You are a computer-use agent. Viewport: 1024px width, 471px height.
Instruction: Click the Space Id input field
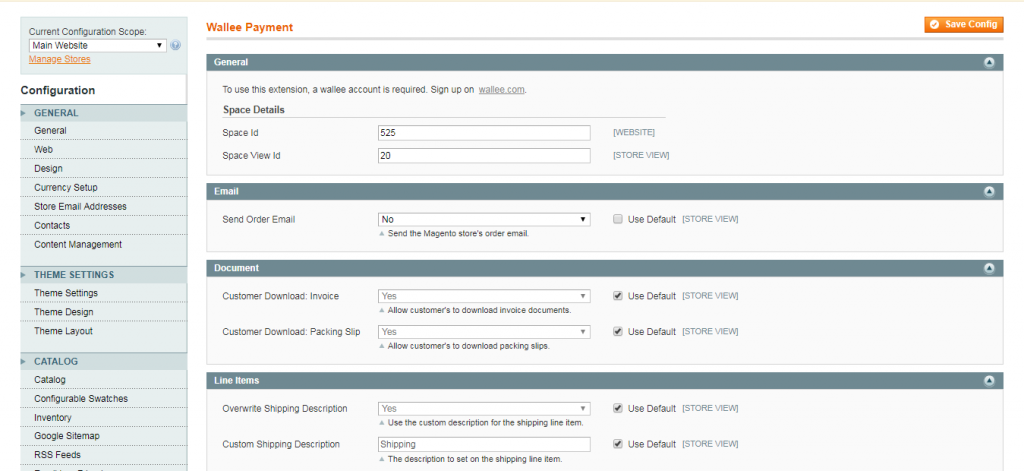pos(484,133)
